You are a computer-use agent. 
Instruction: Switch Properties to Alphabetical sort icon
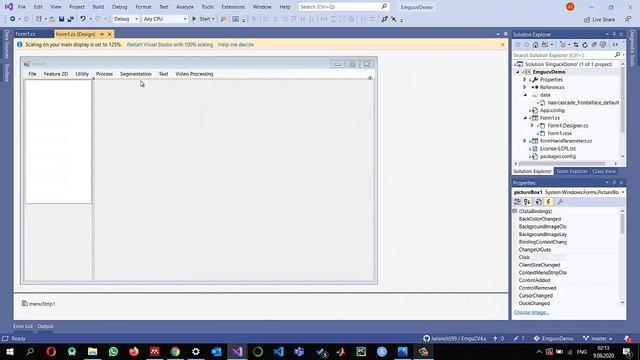pos(527,202)
